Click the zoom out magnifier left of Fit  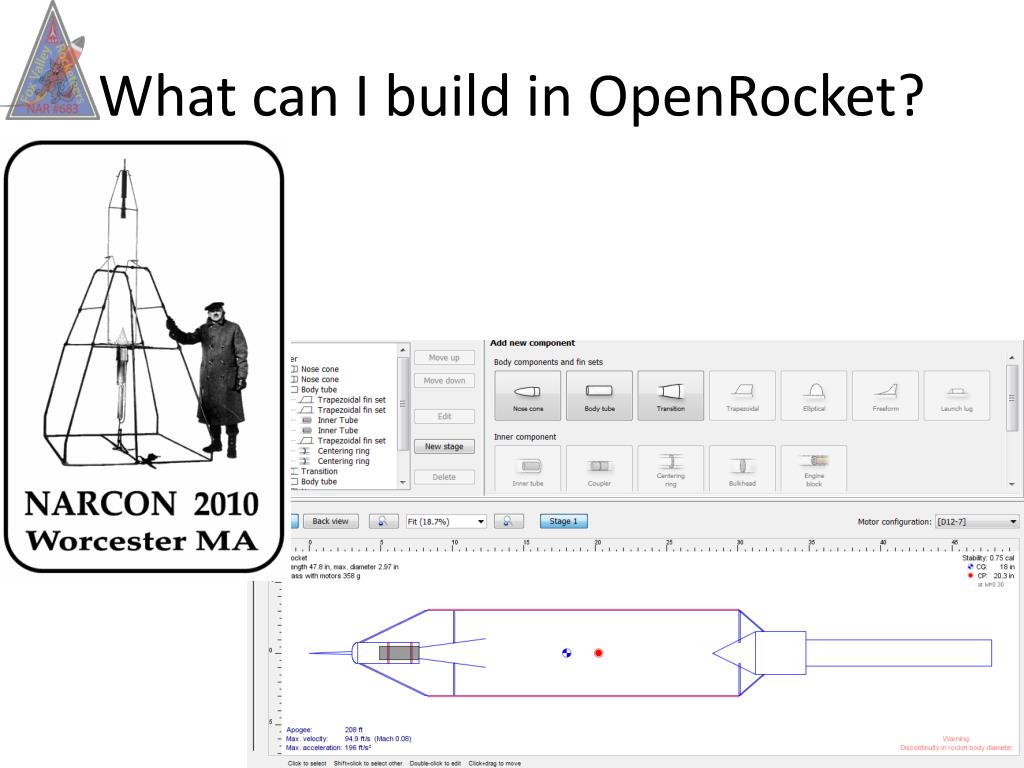(383, 521)
